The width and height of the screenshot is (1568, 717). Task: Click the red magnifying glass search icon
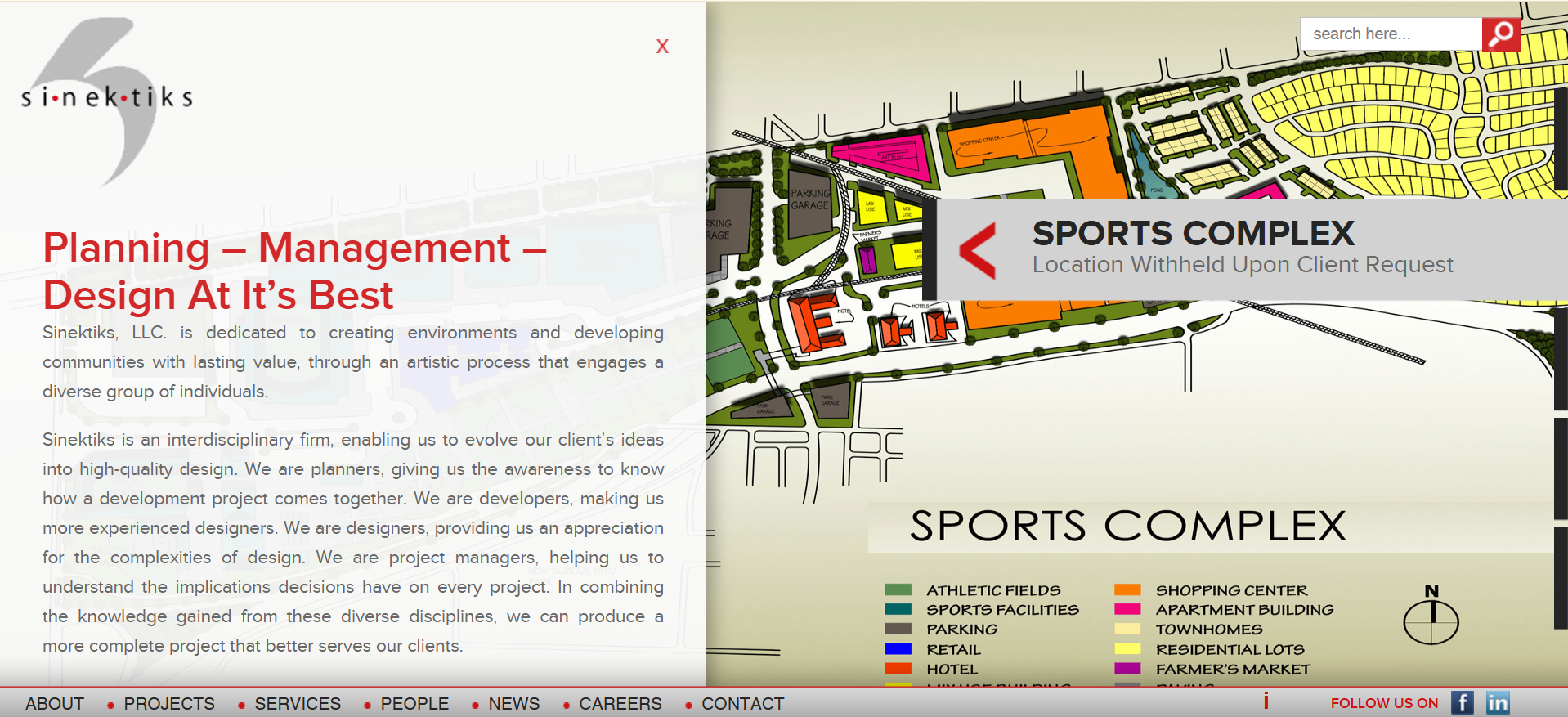1500,34
